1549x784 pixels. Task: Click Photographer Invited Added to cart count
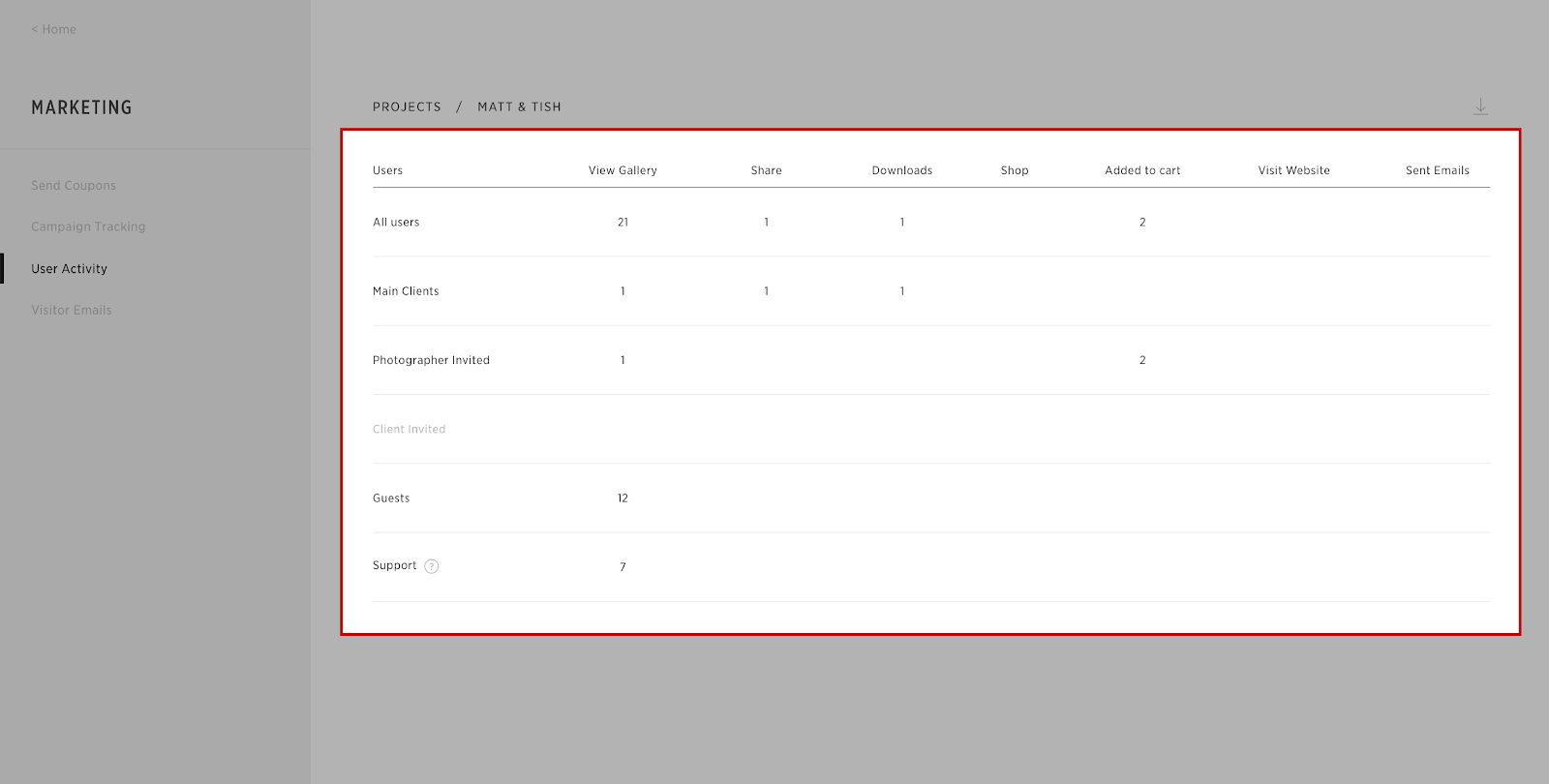tap(1142, 360)
